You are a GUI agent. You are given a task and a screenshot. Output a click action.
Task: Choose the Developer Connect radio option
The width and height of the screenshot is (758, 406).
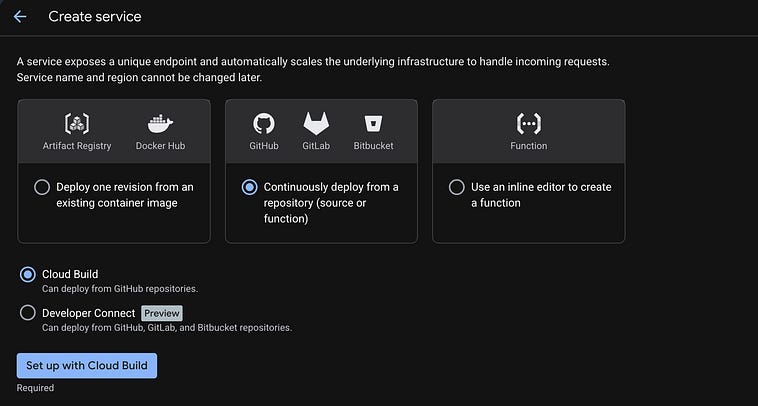click(x=28, y=313)
